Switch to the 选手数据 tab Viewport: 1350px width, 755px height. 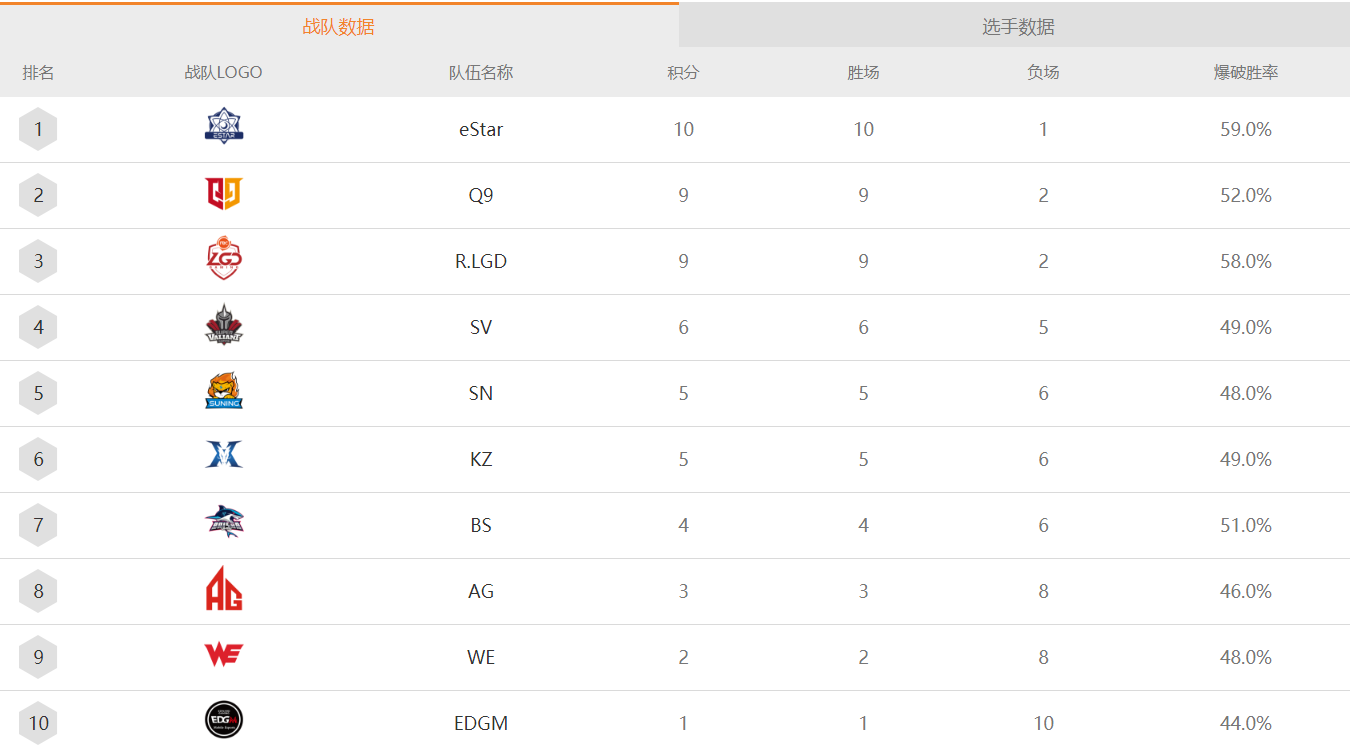[1017, 27]
